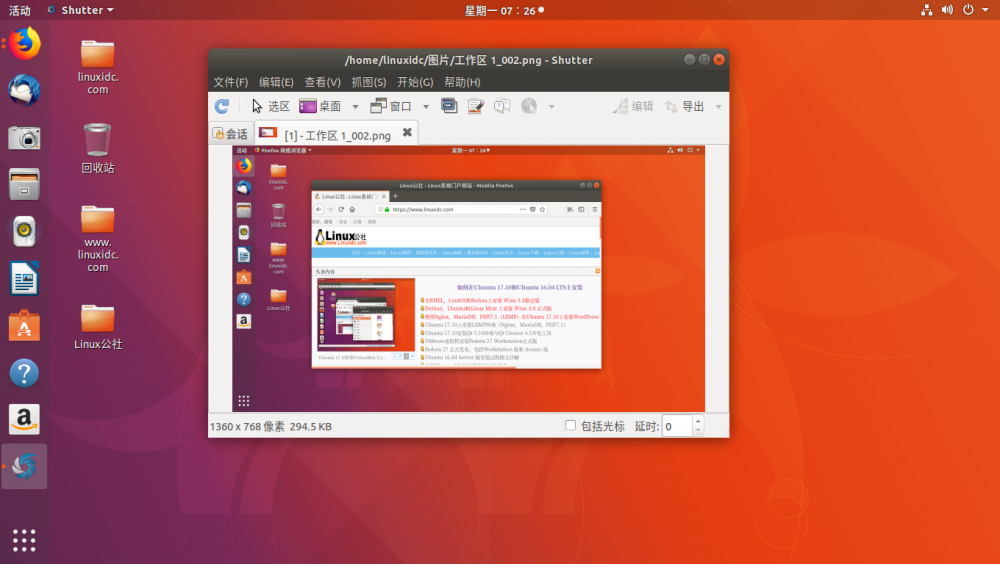Expand the arrow next to 导出
The image size is (1000, 564).
coord(719,107)
